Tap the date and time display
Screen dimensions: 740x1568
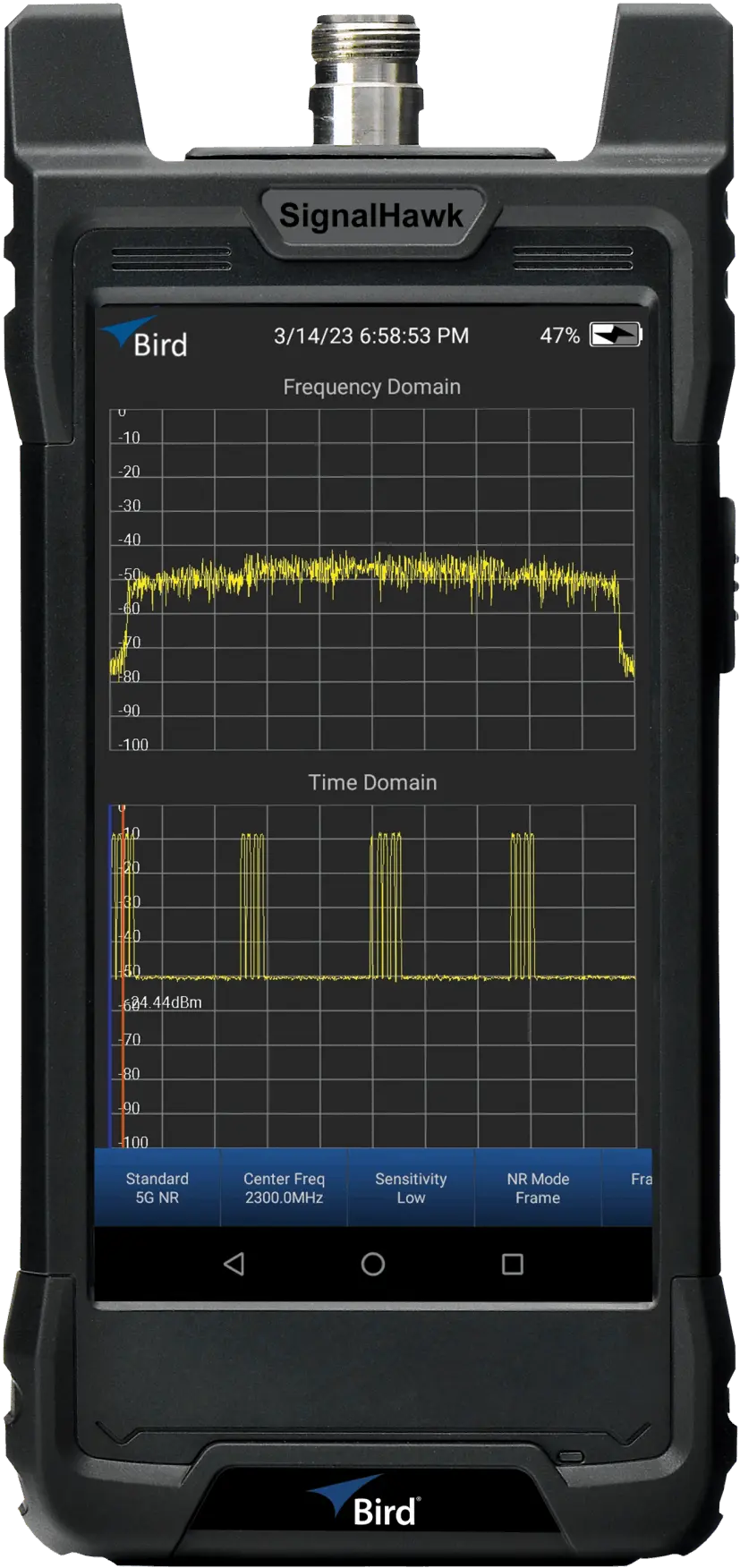[x=370, y=336]
